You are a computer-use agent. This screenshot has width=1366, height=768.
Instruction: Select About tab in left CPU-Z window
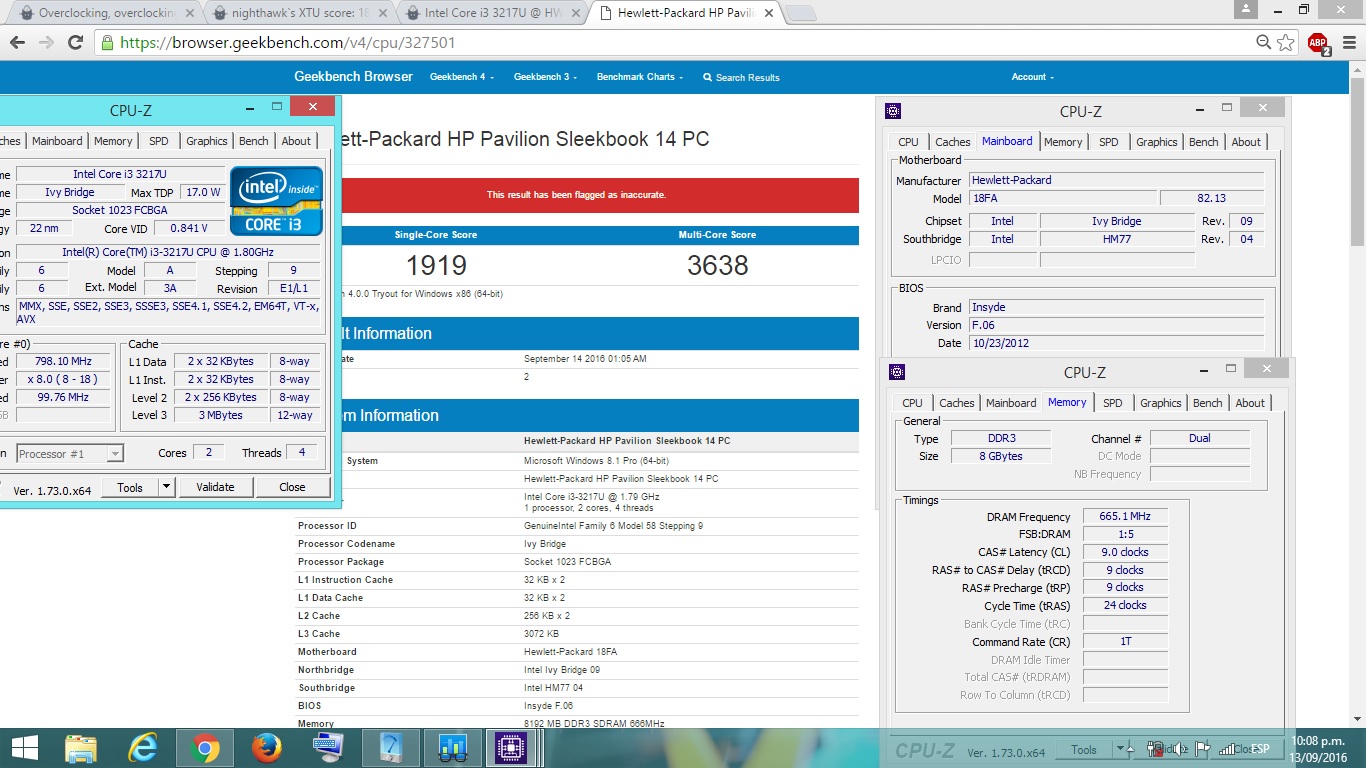click(x=296, y=141)
